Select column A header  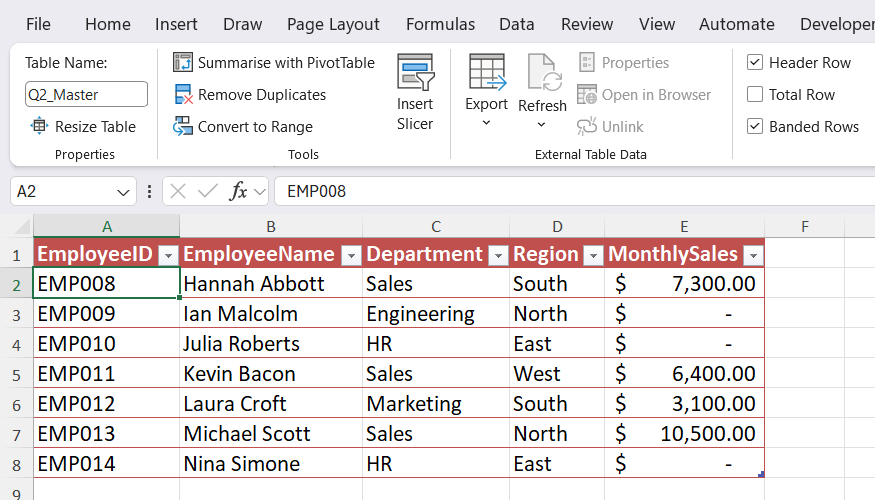[107, 227]
